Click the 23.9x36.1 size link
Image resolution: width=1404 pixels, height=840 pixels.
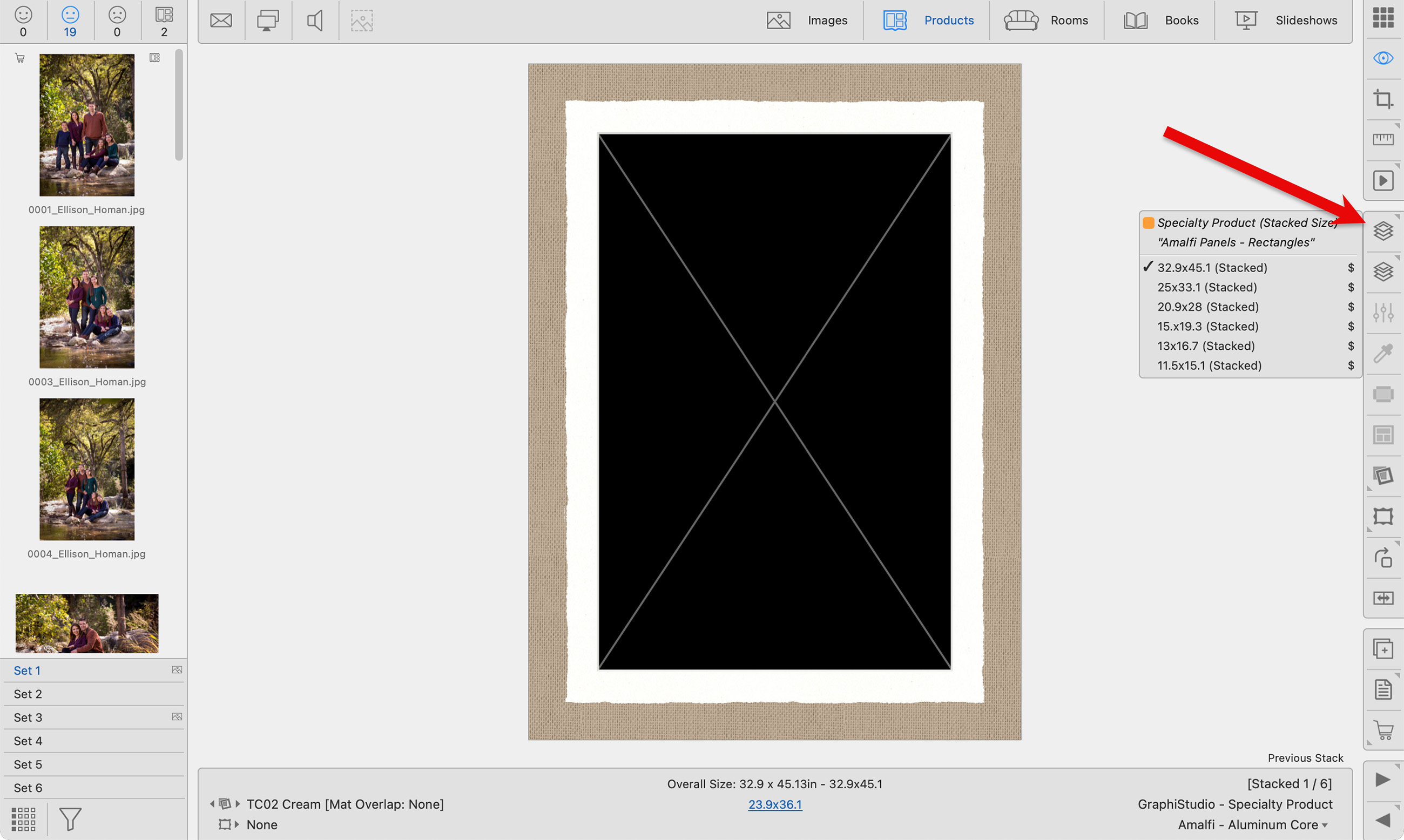(x=774, y=804)
